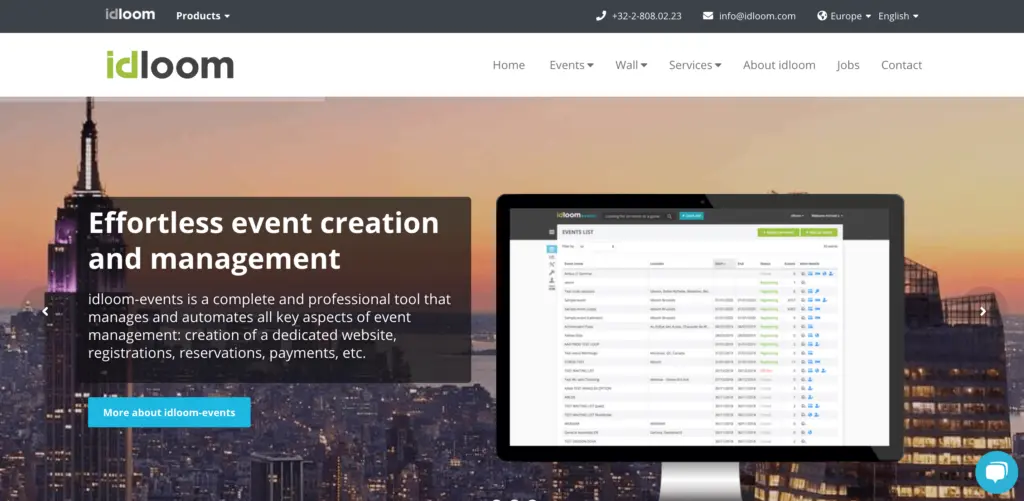This screenshot has width=1024, height=501.
Task: Click the idloom-events description paragraph
Action: (x=269, y=326)
